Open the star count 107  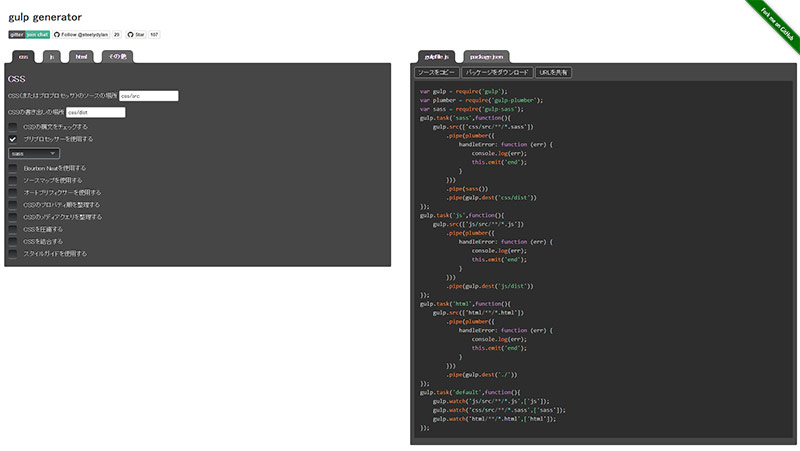click(154, 35)
